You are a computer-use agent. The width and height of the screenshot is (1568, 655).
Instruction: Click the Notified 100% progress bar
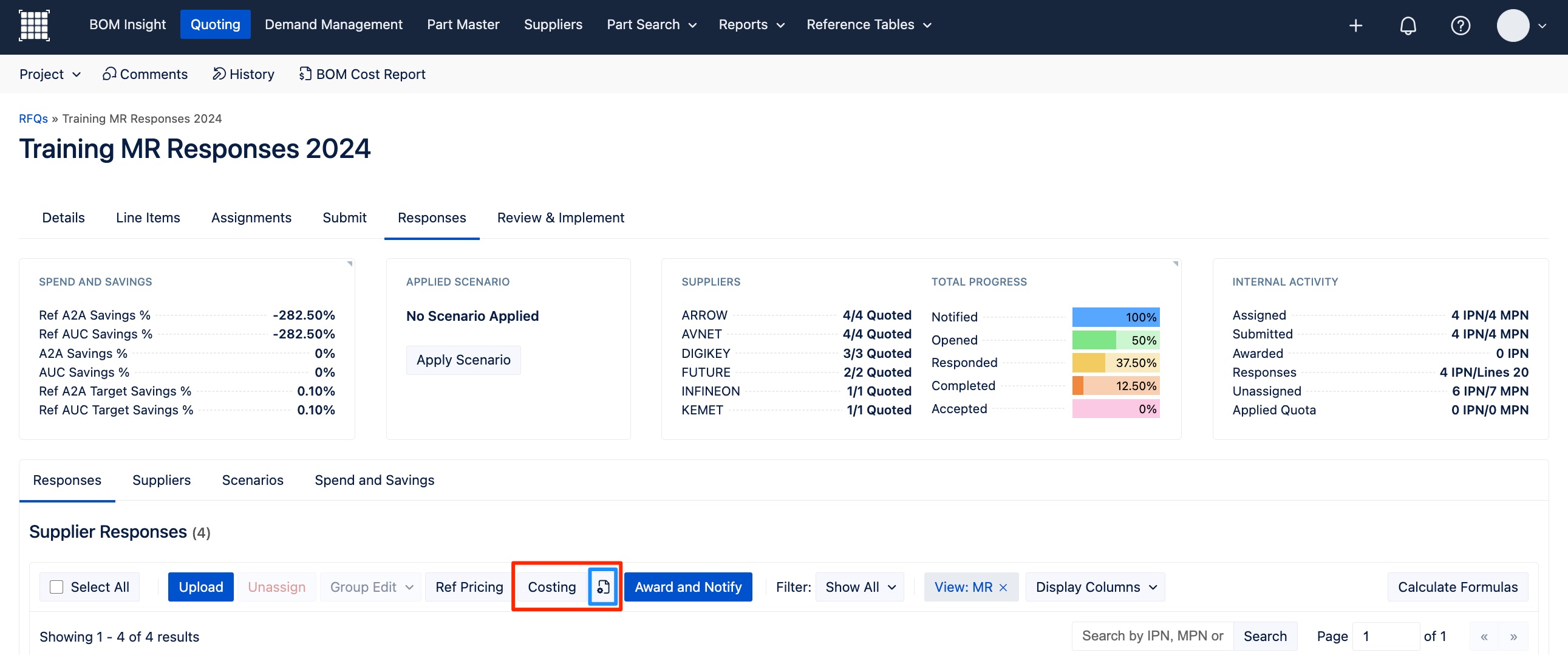coord(1116,317)
